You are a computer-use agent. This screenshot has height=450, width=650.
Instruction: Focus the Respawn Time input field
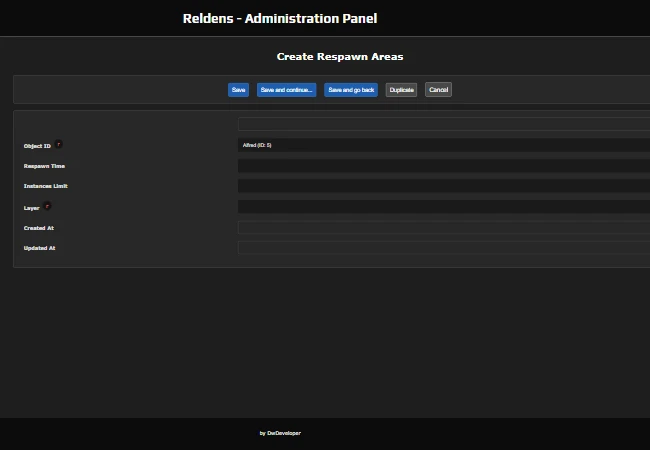point(444,166)
